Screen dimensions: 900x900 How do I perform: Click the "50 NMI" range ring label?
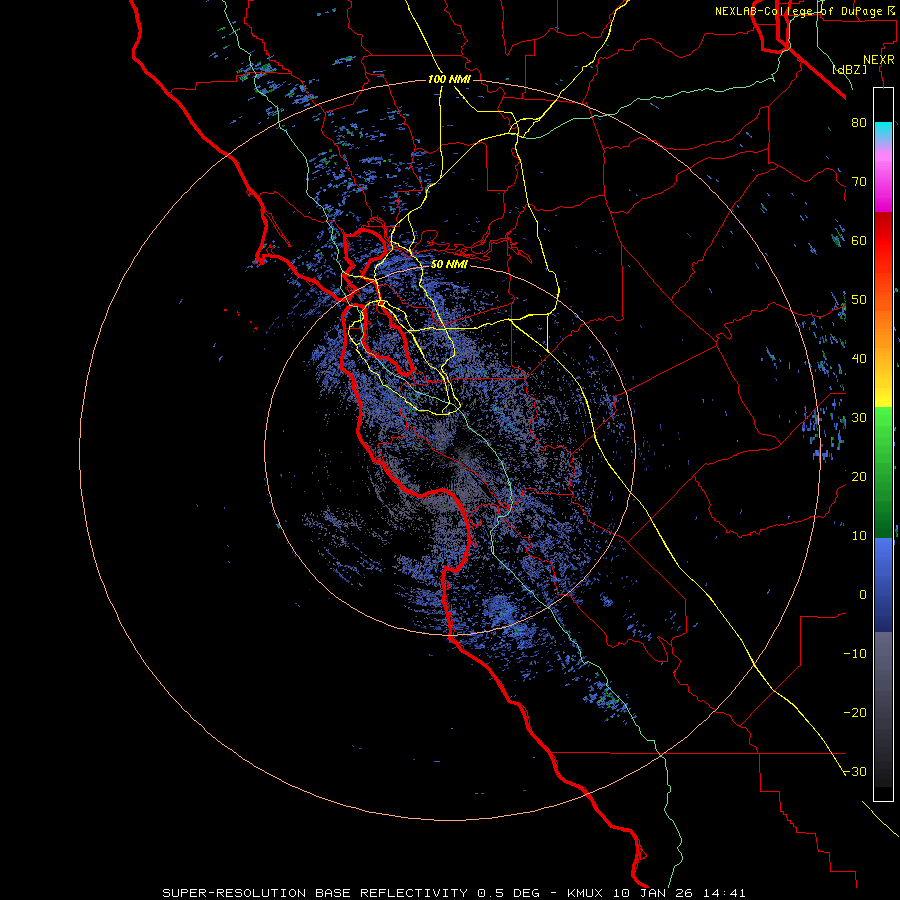449,265
